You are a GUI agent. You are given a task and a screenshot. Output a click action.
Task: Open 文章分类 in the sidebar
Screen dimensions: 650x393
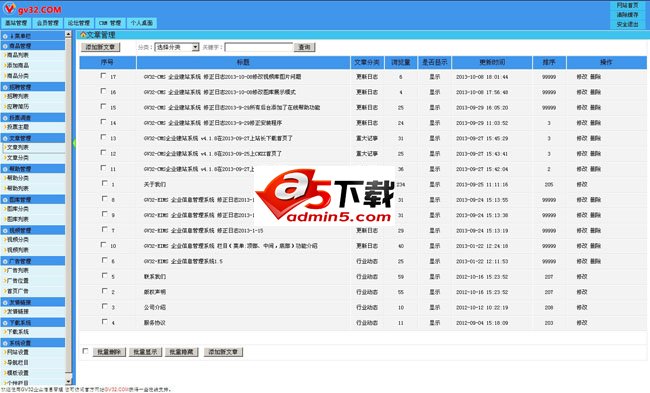point(18,158)
